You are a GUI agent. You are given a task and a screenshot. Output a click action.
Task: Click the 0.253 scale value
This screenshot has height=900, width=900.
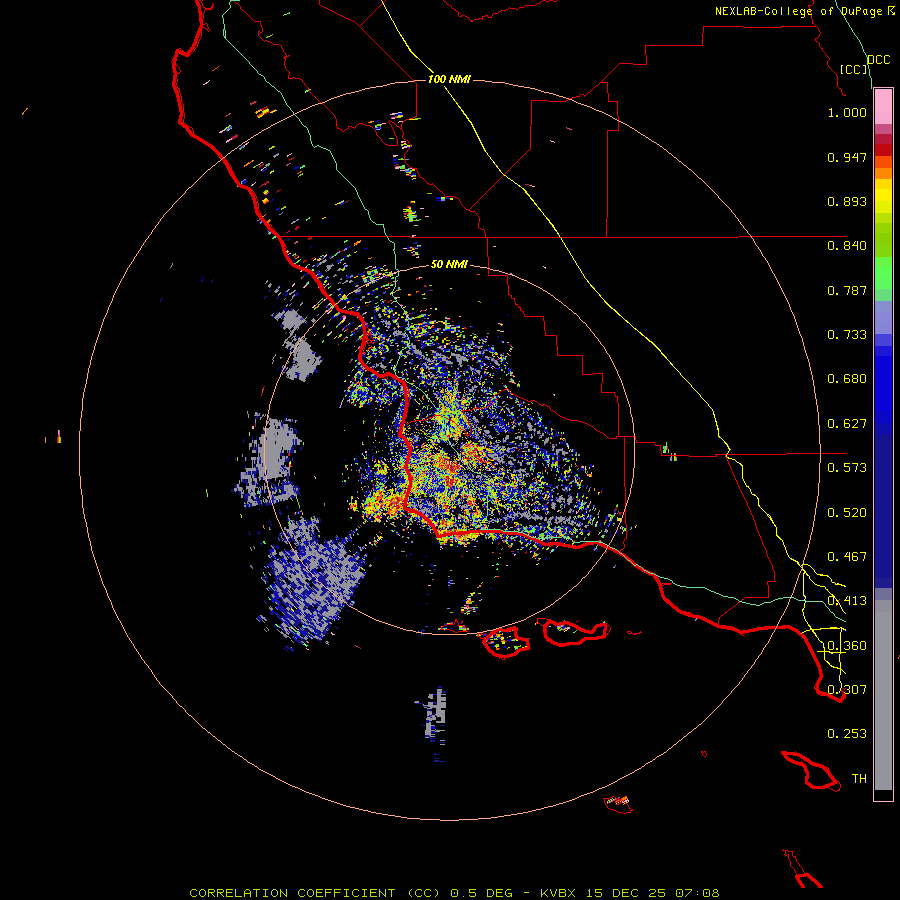[847, 734]
